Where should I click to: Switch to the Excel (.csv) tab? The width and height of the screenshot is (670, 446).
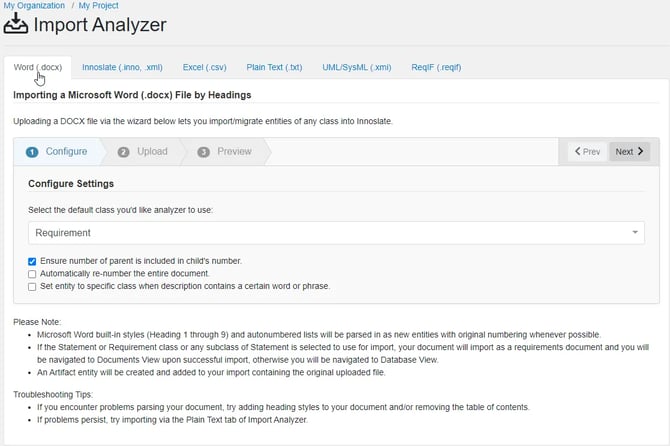point(205,67)
